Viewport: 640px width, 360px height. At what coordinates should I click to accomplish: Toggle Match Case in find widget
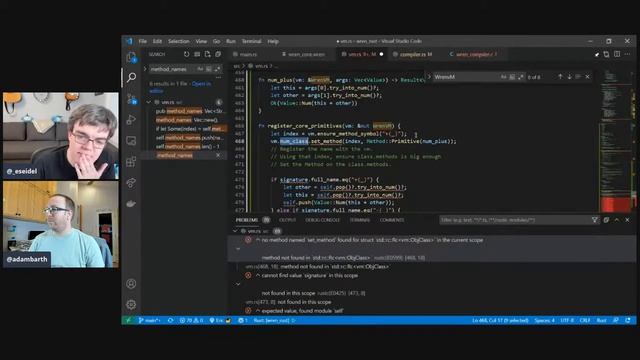tap(503, 77)
